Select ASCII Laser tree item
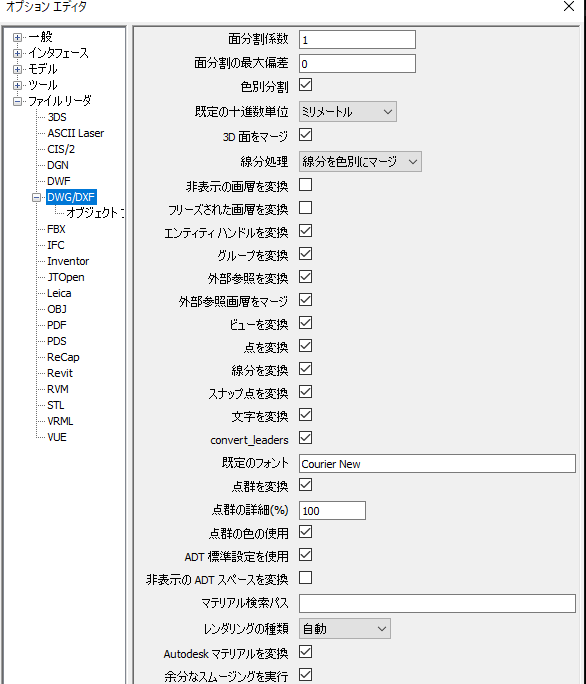The width and height of the screenshot is (586, 684). (x=76, y=133)
